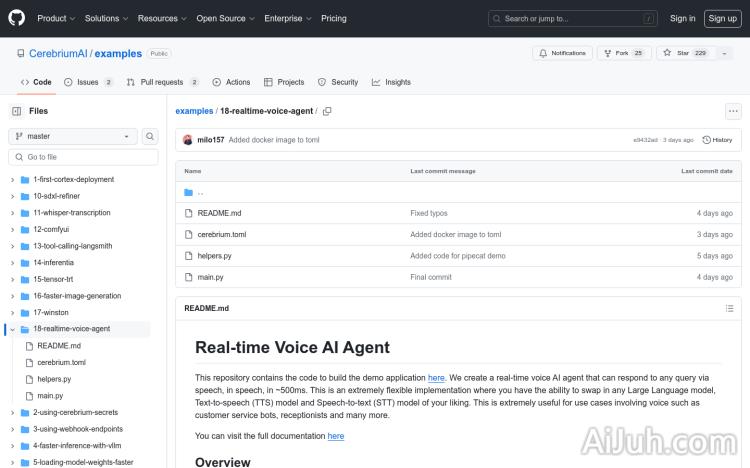
Task: Select 17-winston folder in tree
Action: click(x=51, y=312)
